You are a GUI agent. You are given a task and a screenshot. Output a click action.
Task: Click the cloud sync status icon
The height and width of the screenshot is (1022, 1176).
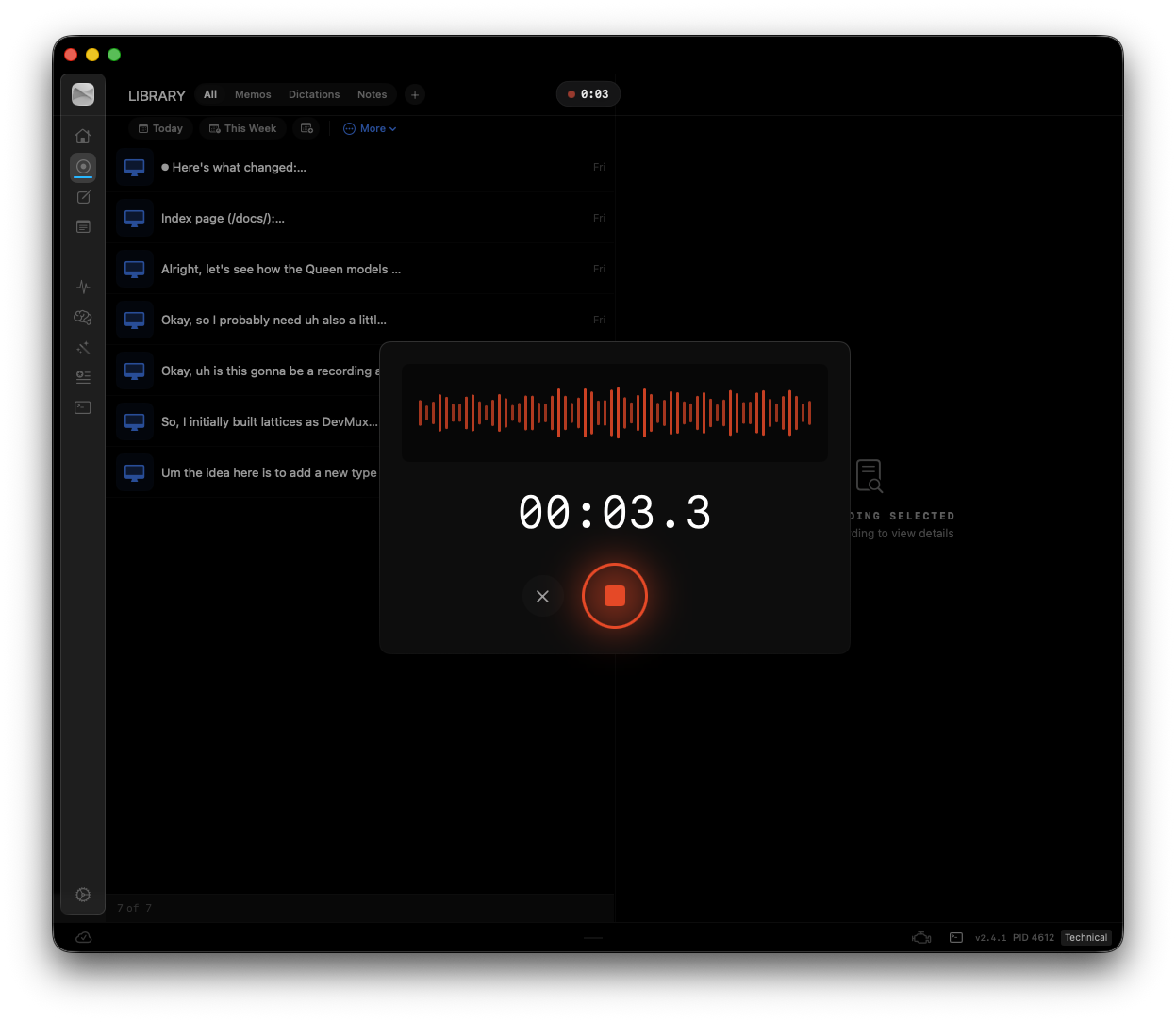[x=83, y=937]
